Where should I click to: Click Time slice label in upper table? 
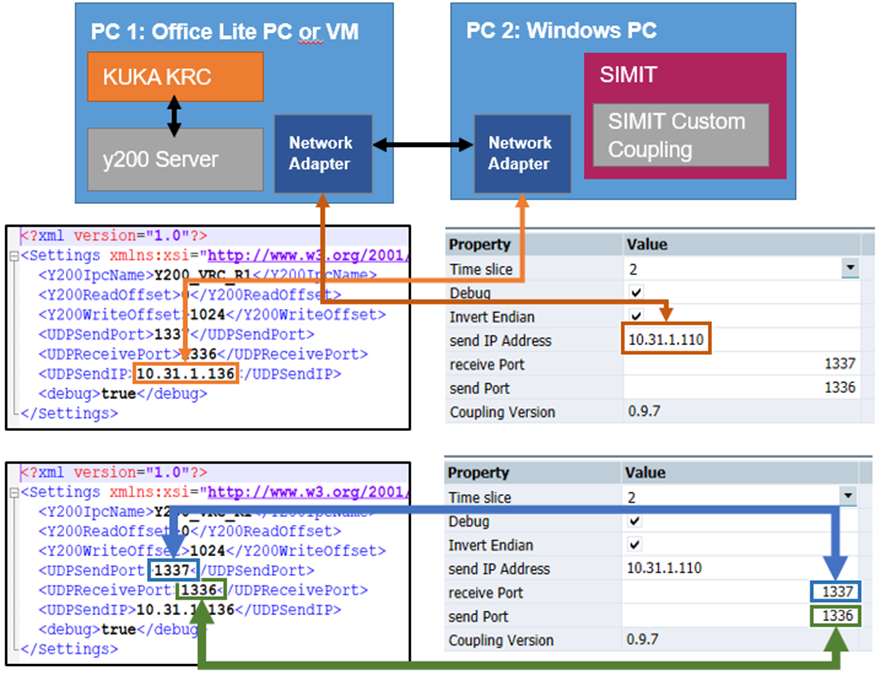pos(481,269)
